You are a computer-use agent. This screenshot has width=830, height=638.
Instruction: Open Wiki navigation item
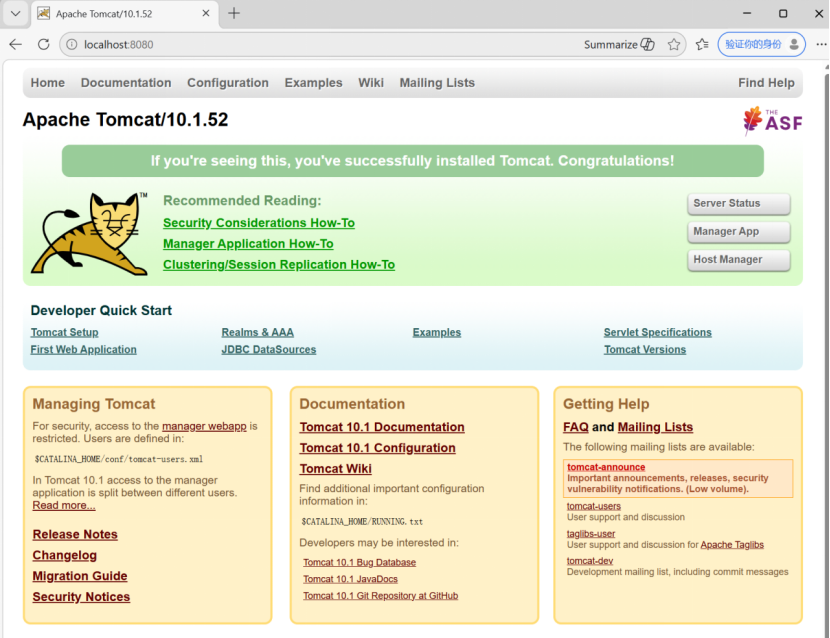tap(371, 83)
